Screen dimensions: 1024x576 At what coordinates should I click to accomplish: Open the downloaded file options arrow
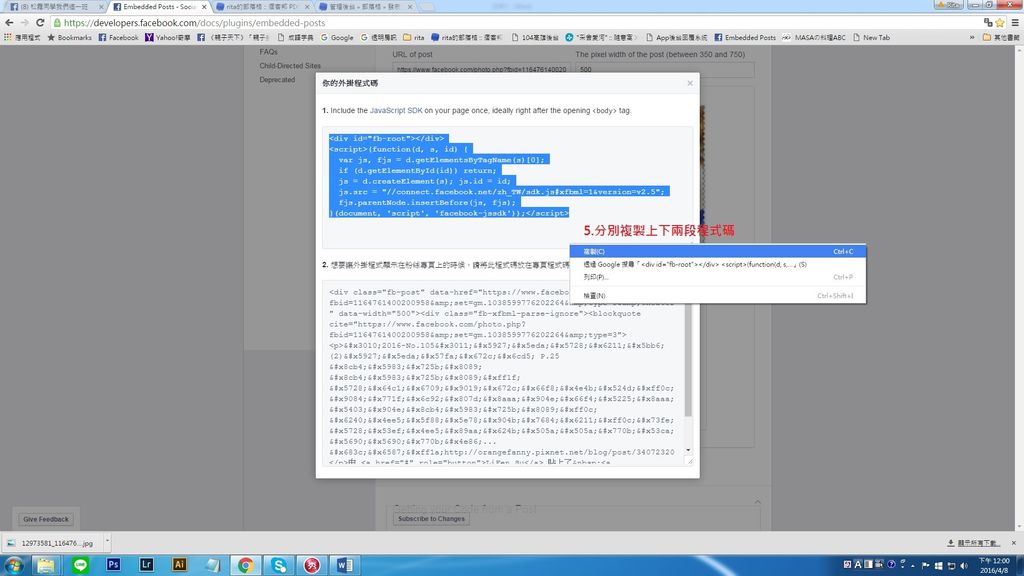107,542
